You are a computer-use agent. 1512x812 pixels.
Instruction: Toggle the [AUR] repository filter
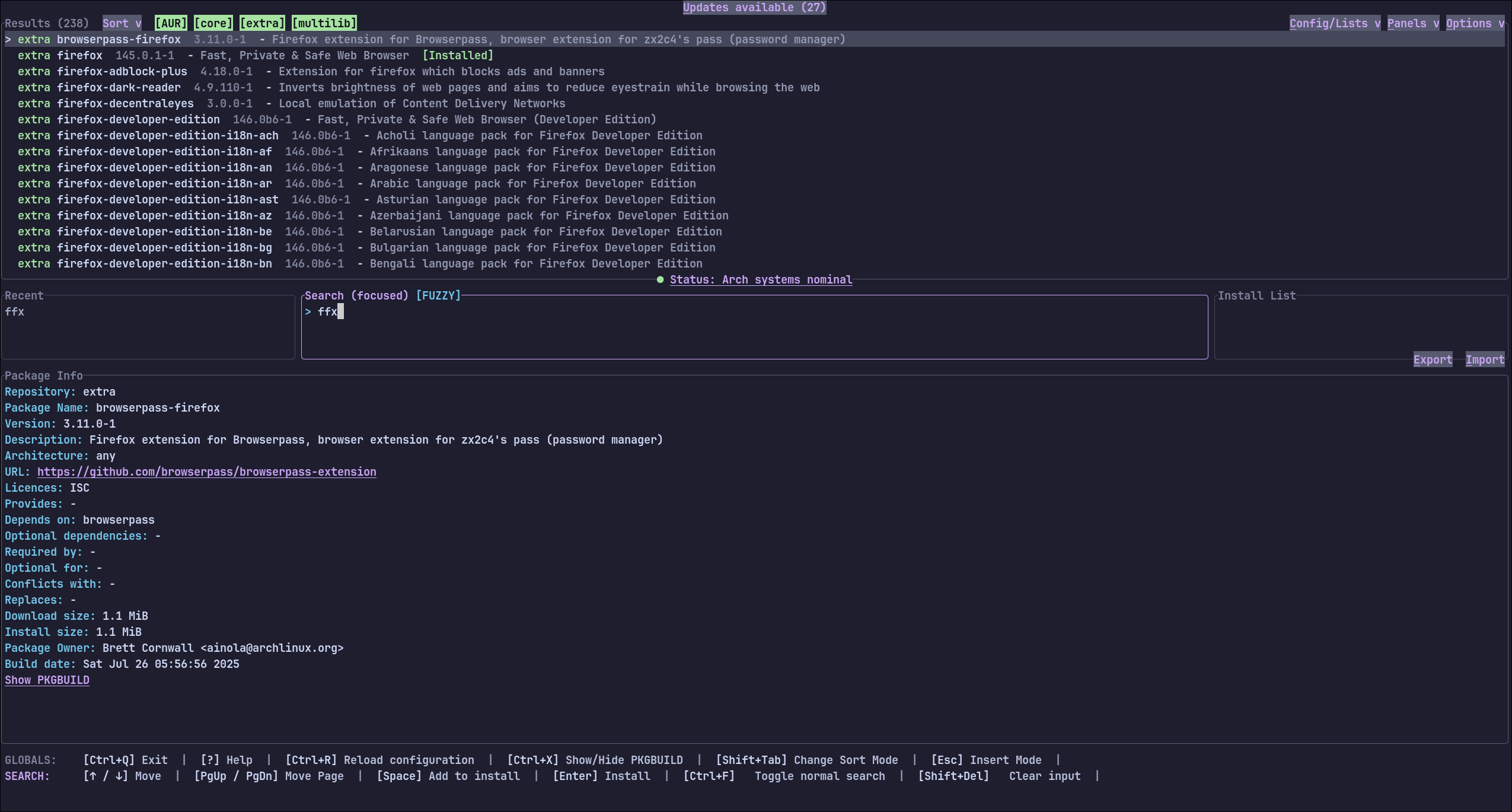click(171, 23)
